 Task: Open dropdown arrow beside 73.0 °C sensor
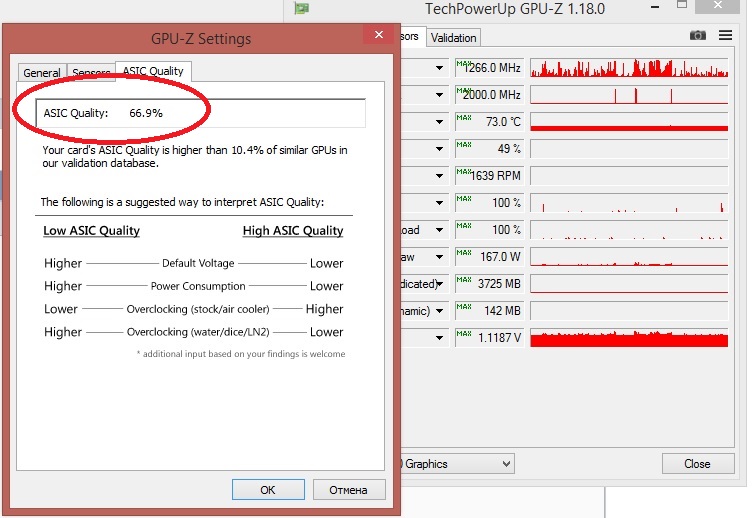(x=439, y=122)
